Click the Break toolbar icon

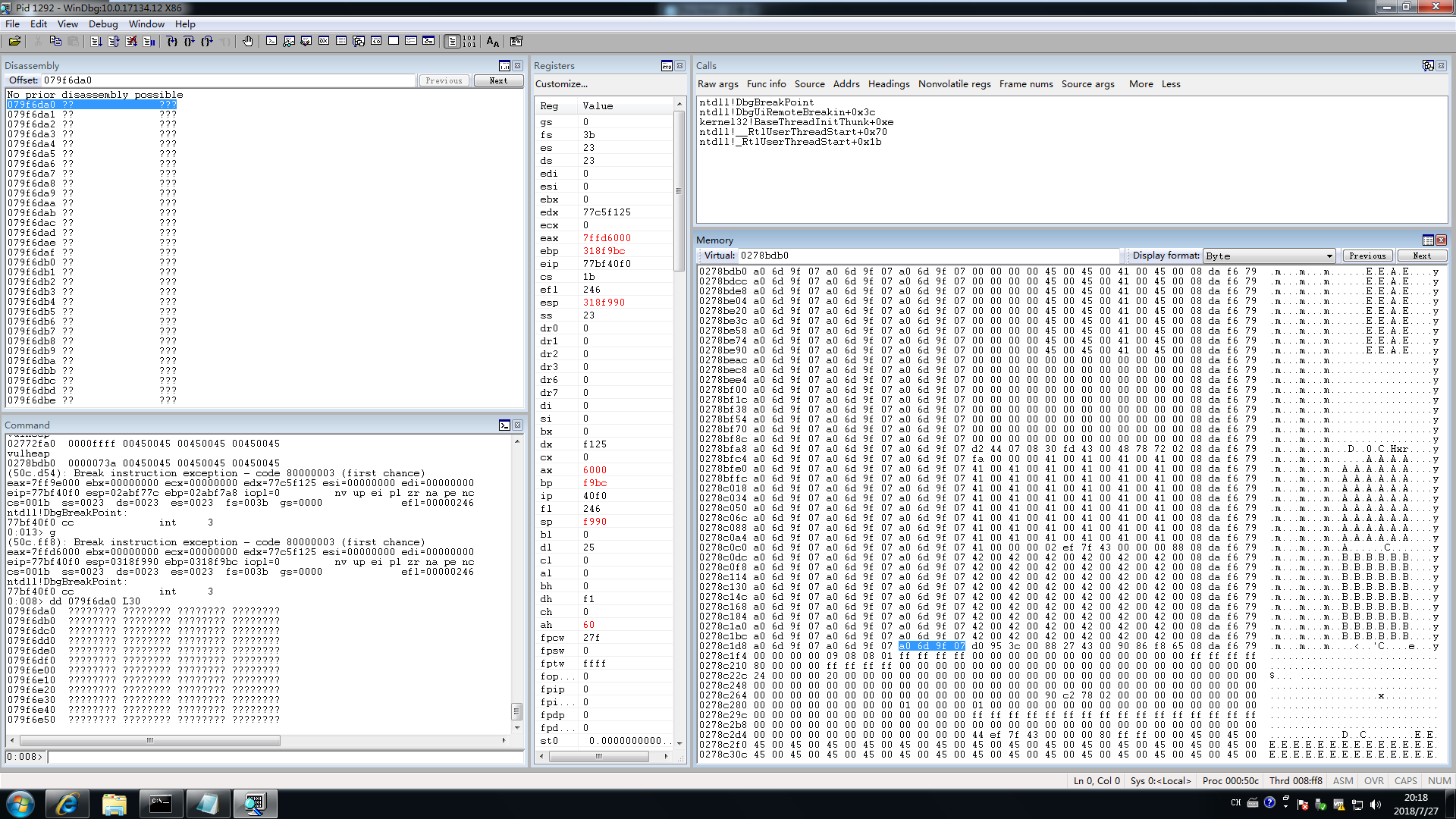point(149,41)
